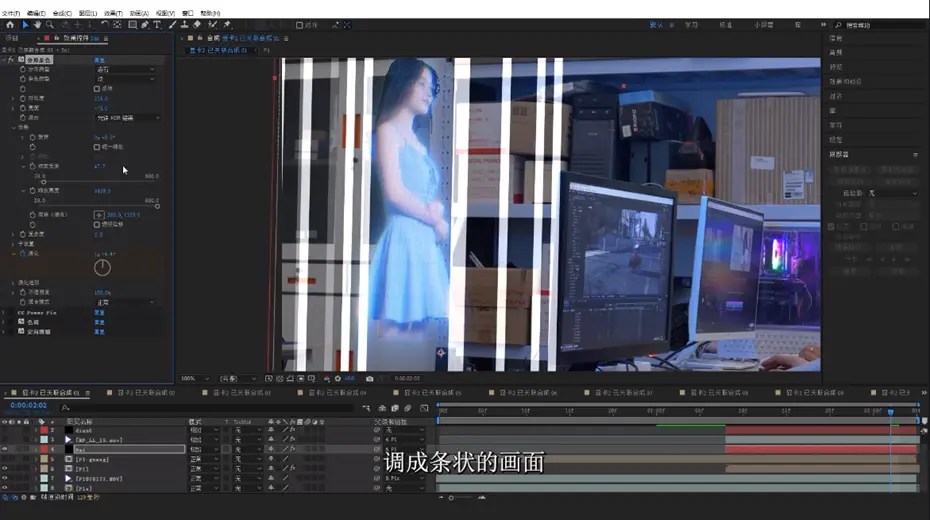Viewport: 930px width, 520px height.
Task: Expand the 跟踪器 panel header
Action: click(x=839, y=154)
